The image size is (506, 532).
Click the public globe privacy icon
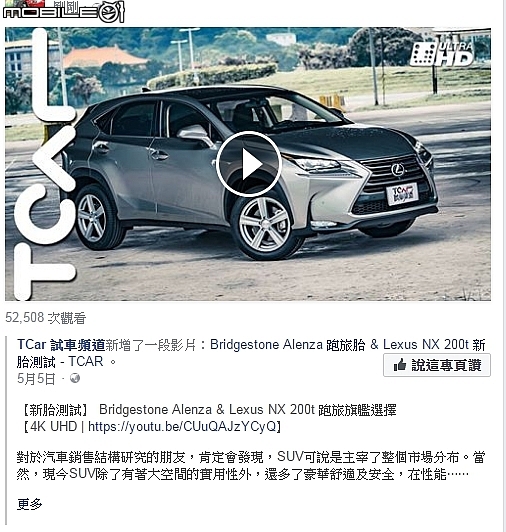[x=75, y=378]
